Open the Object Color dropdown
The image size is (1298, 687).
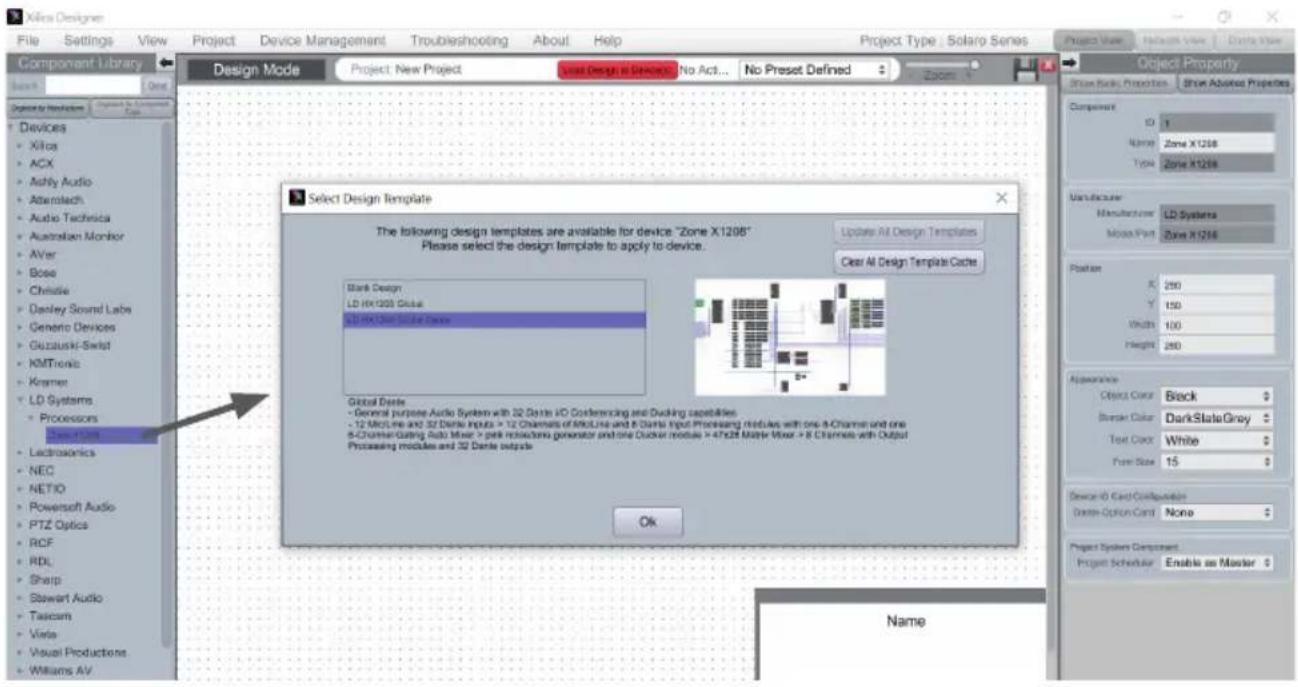[x=1217, y=396]
